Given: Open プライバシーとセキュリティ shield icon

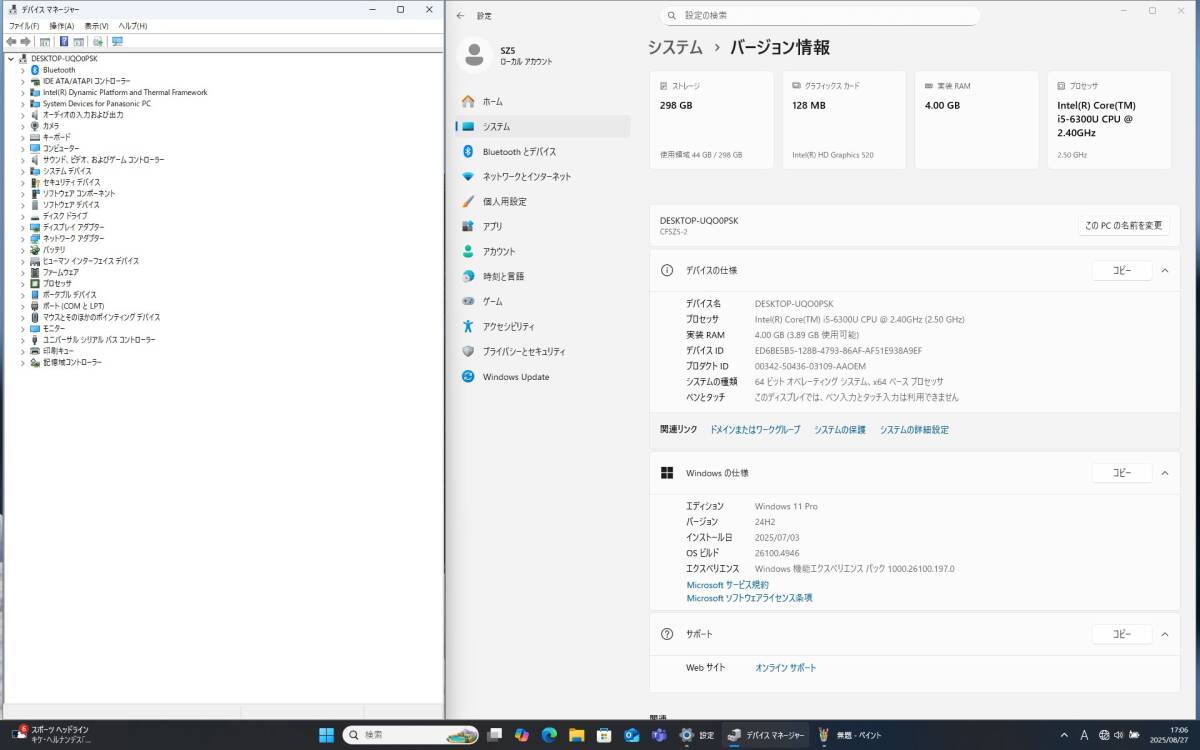Looking at the screenshot, I should (467, 352).
